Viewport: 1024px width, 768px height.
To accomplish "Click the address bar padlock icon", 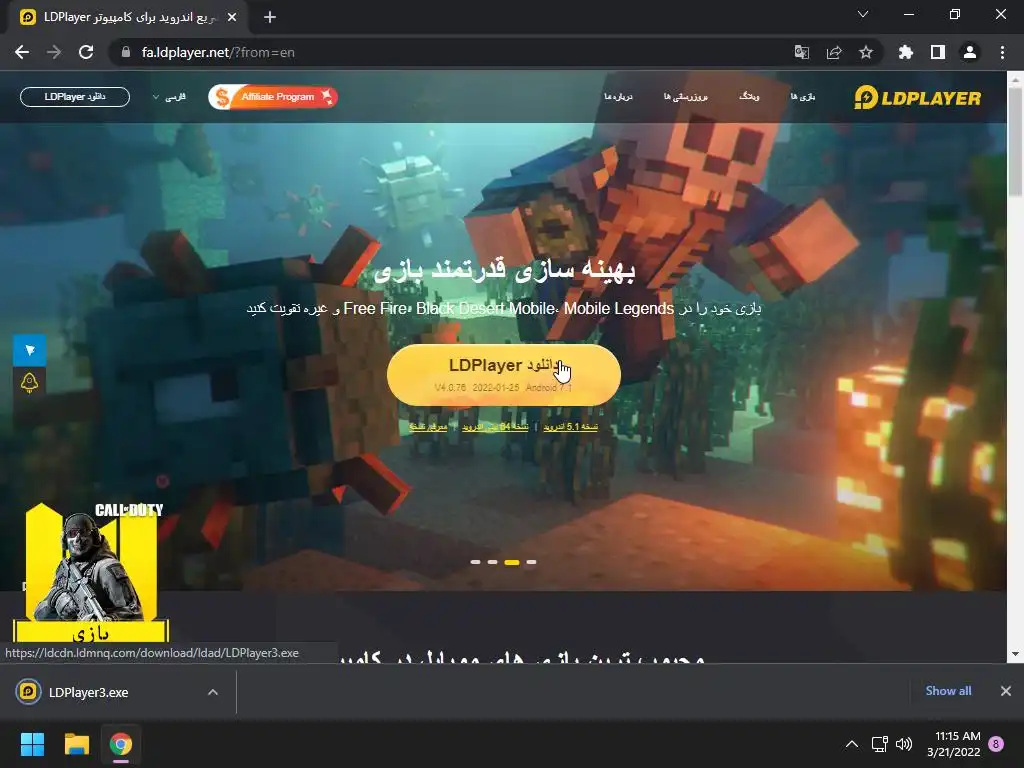I will click(126, 52).
